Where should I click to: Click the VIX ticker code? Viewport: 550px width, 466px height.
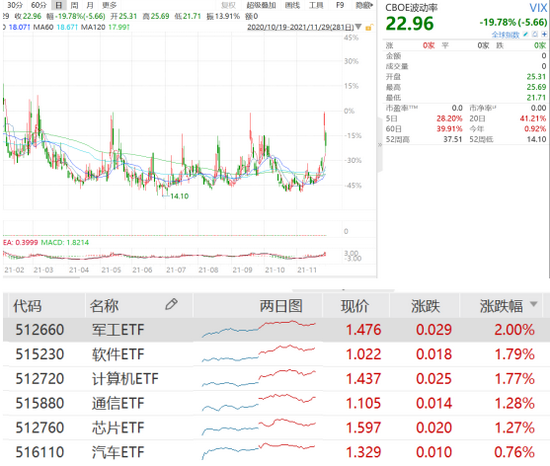click(x=538, y=8)
